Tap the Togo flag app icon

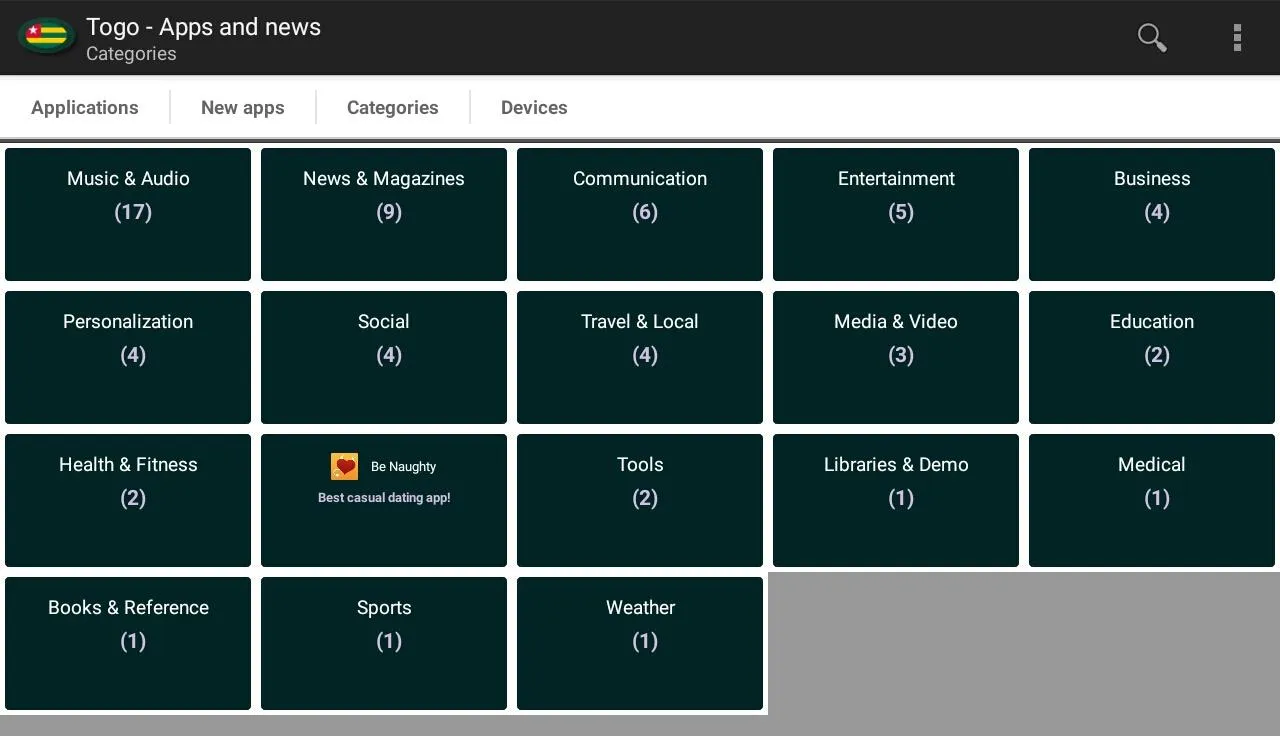(x=46, y=37)
